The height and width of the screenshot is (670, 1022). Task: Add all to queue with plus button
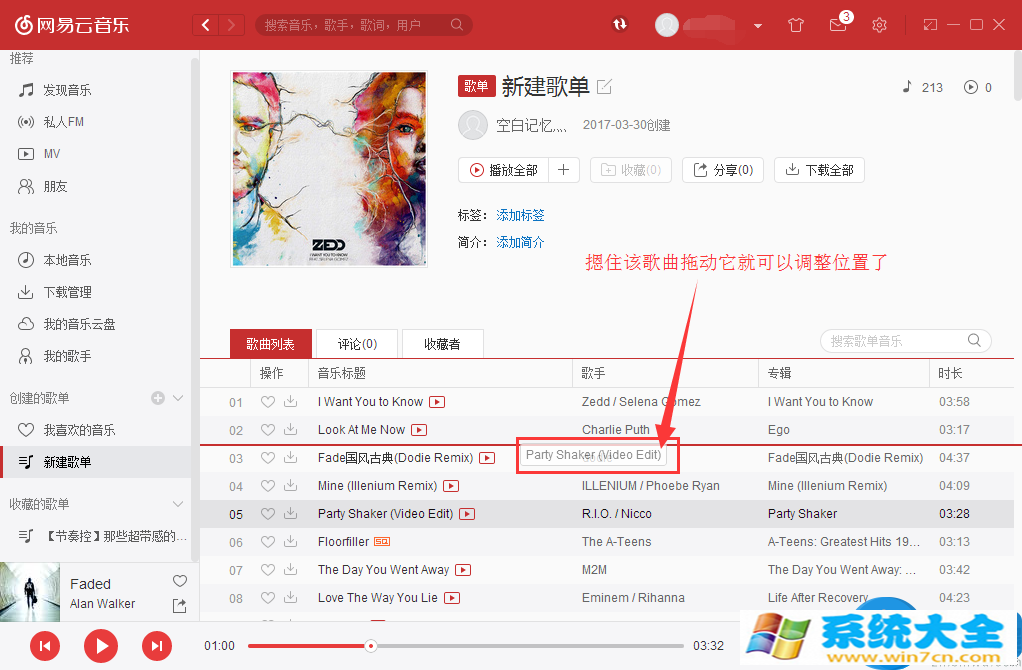tap(564, 170)
